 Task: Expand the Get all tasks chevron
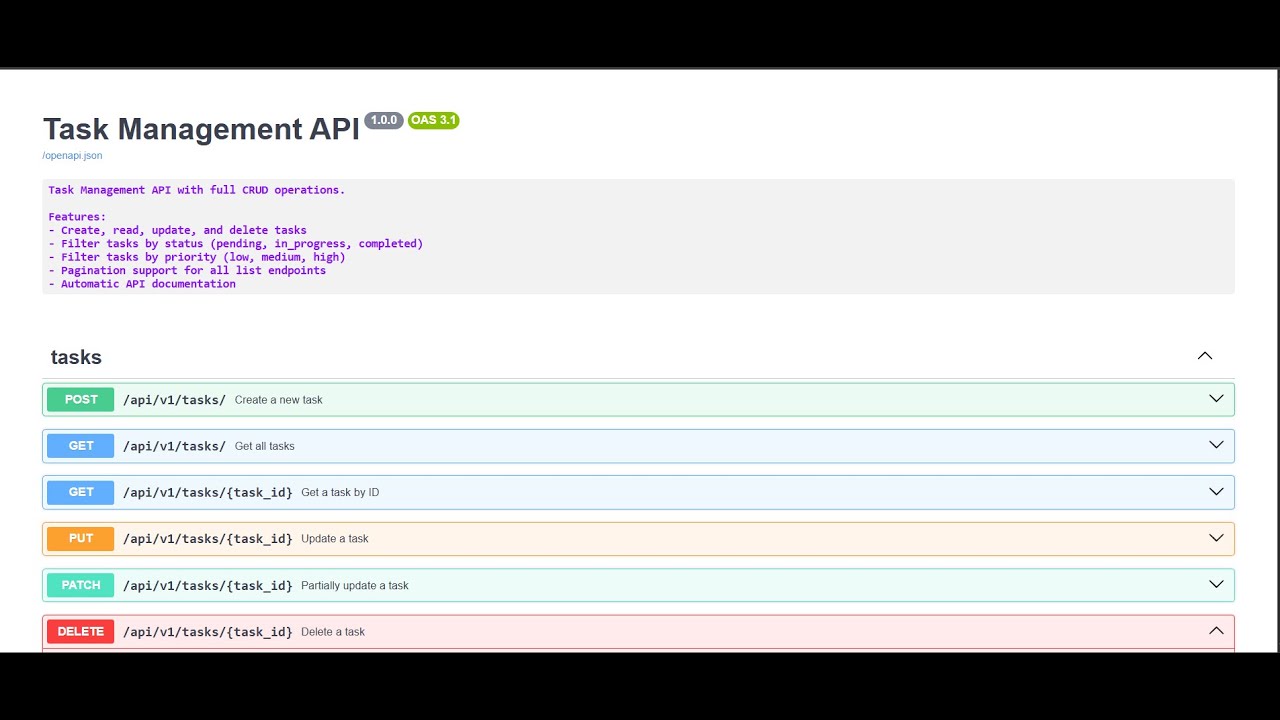click(x=1216, y=445)
